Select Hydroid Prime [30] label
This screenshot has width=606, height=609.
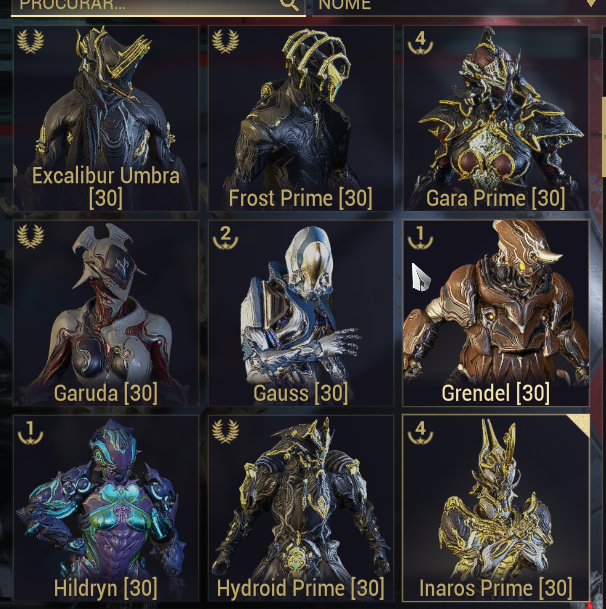[x=301, y=588]
